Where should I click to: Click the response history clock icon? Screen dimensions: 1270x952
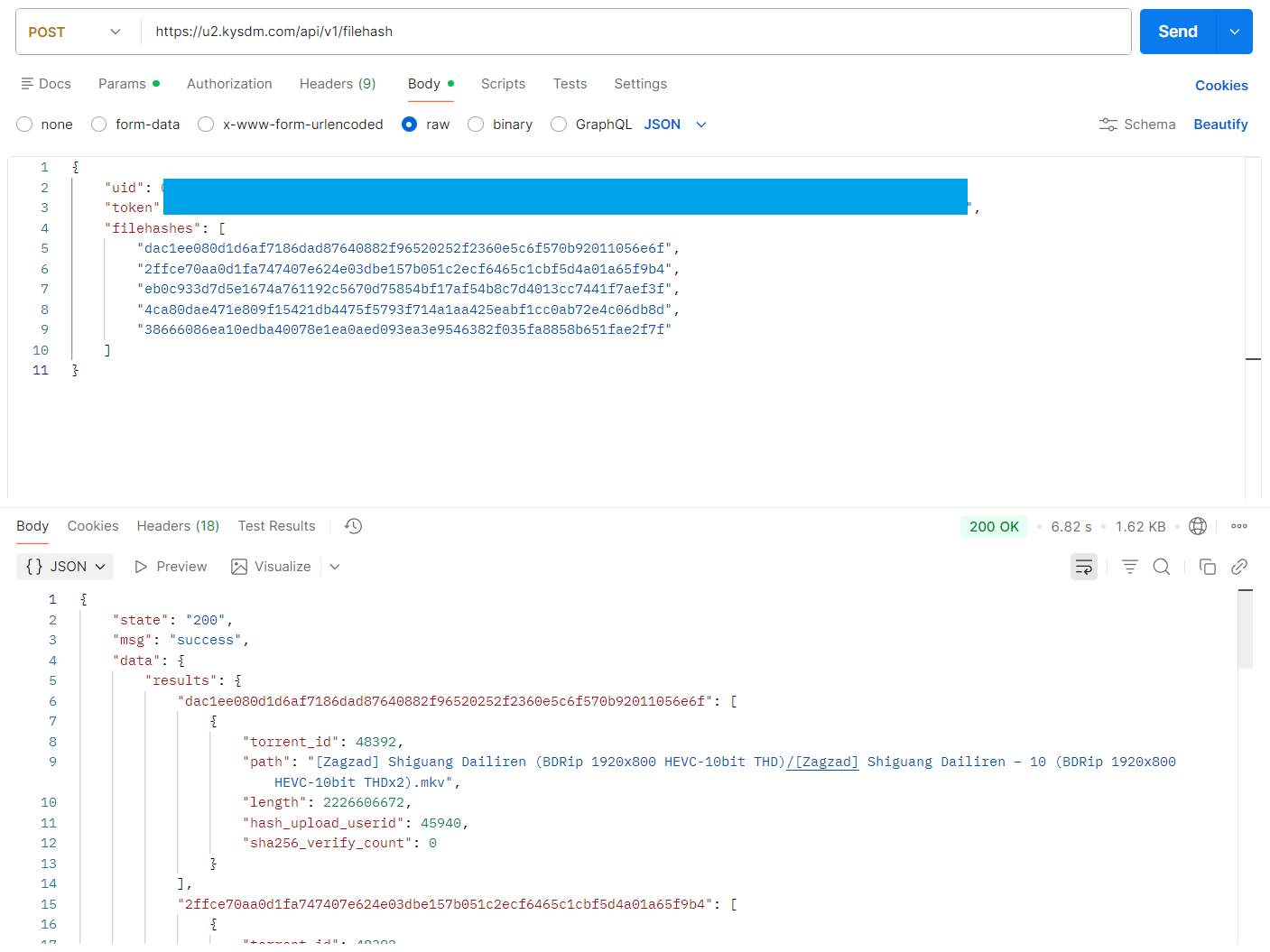353,526
